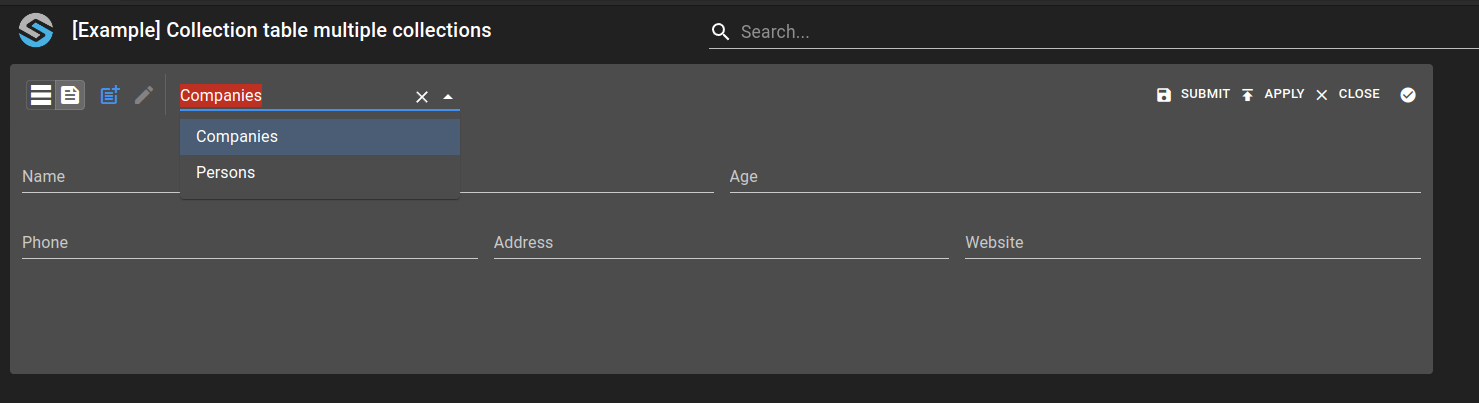
Task: Focus the Address field
Action: point(721,243)
